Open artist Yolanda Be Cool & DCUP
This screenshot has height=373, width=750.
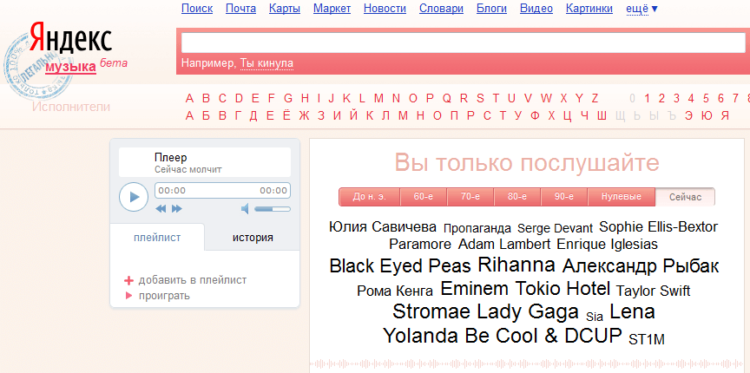pos(502,336)
